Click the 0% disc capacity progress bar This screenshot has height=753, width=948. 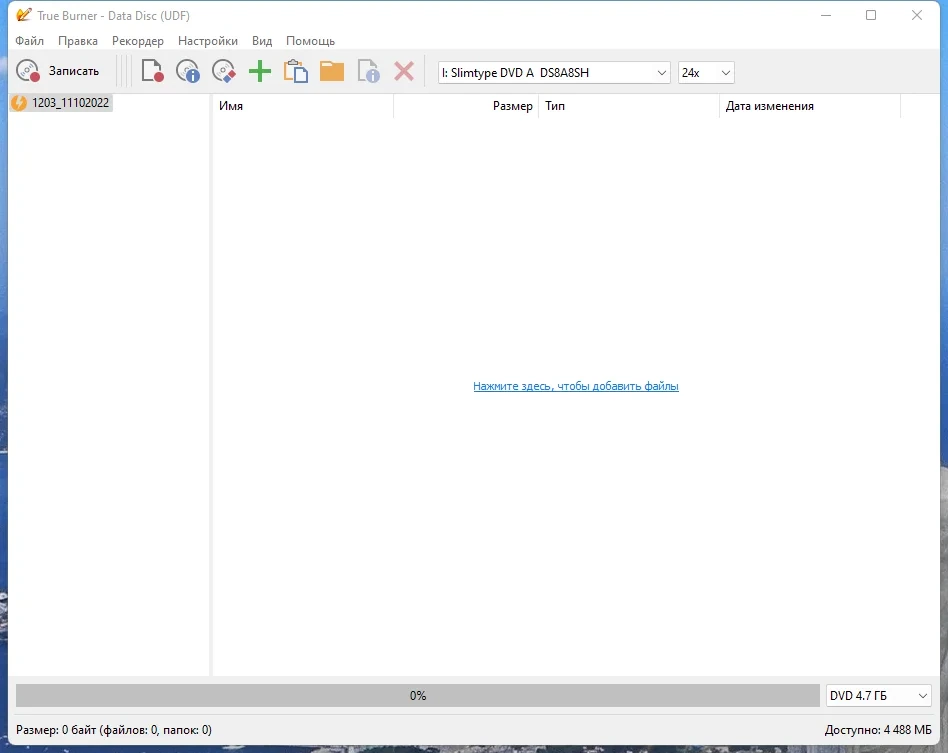point(418,696)
